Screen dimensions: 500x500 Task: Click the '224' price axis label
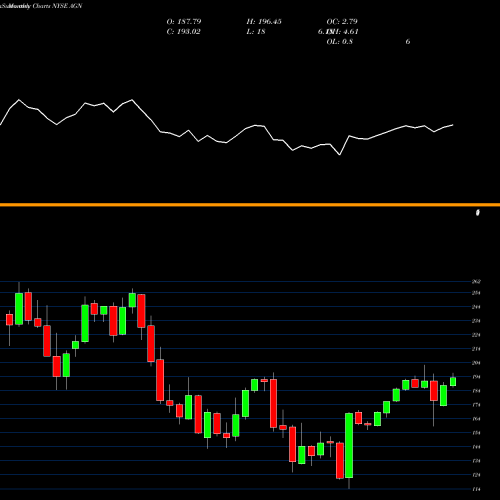[476, 335]
